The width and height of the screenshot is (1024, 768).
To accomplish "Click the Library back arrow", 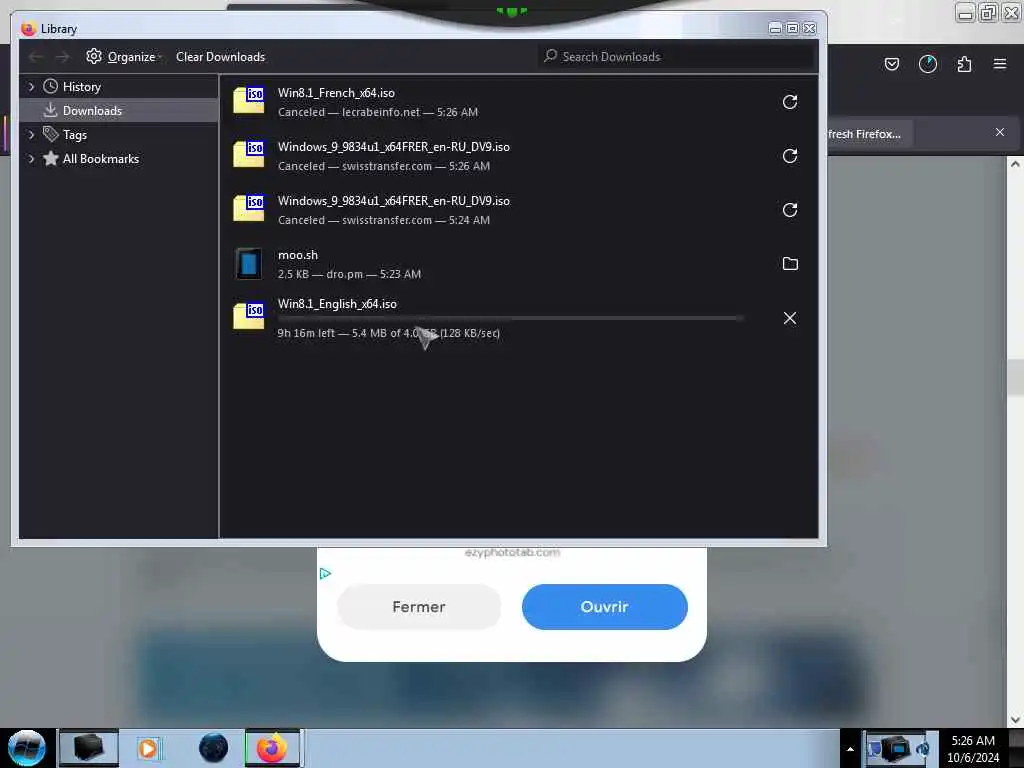I will [x=36, y=57].
